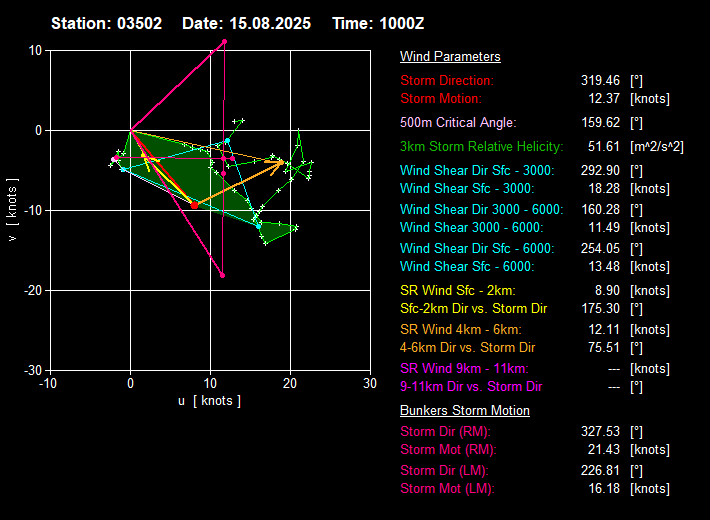Viewport: 710px width, 520px height.
Task: Click 'Wind Shear Sfc - 6000:' label
Action: (x=467, y=267)
